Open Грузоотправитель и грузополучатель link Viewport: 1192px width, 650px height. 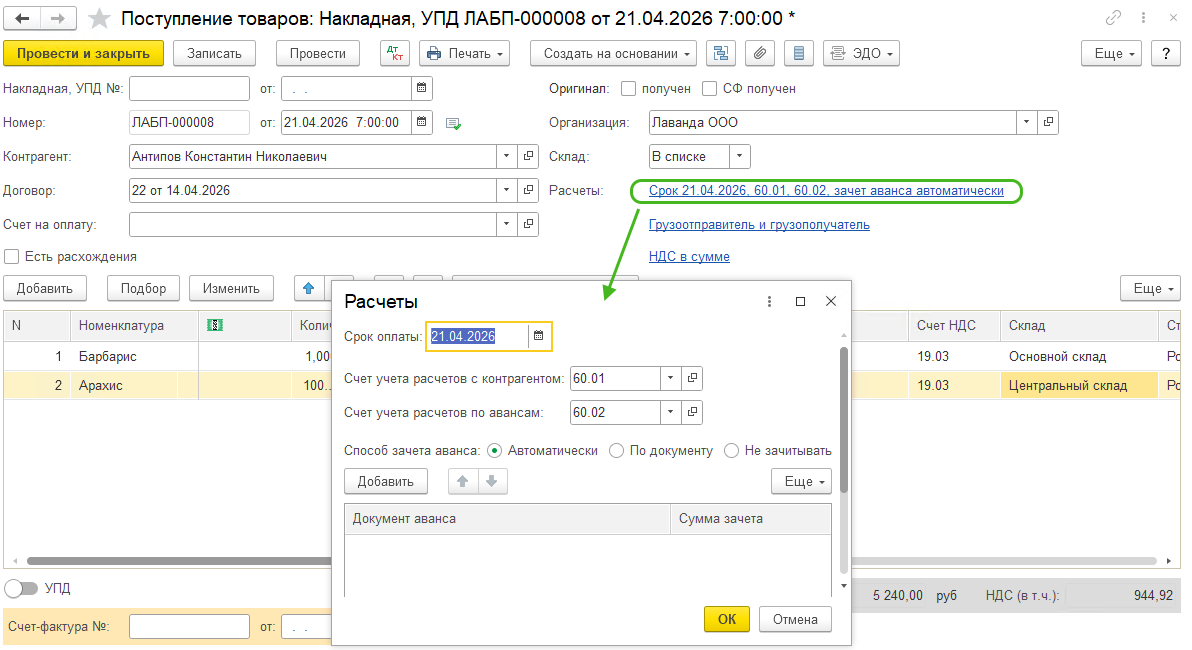(x=759, y=225)
